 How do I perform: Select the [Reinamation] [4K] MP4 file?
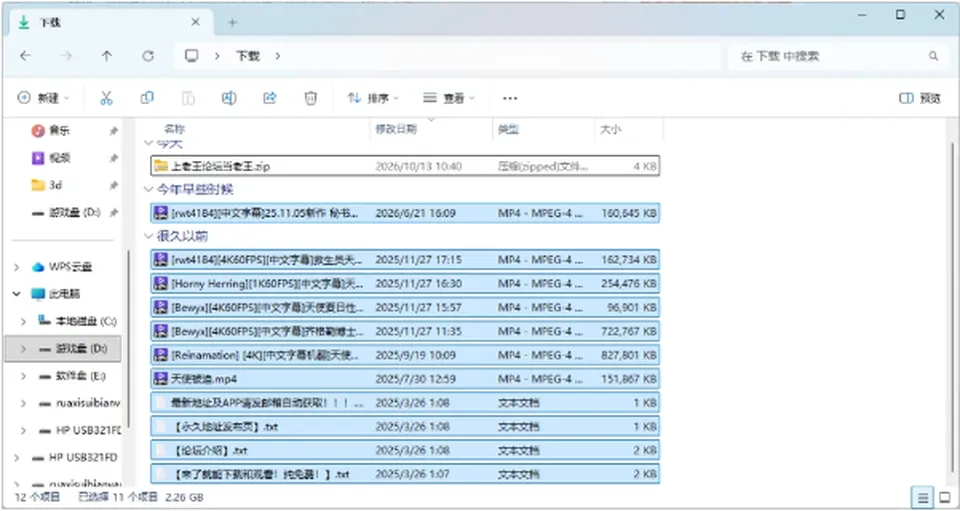coord(405,355)
